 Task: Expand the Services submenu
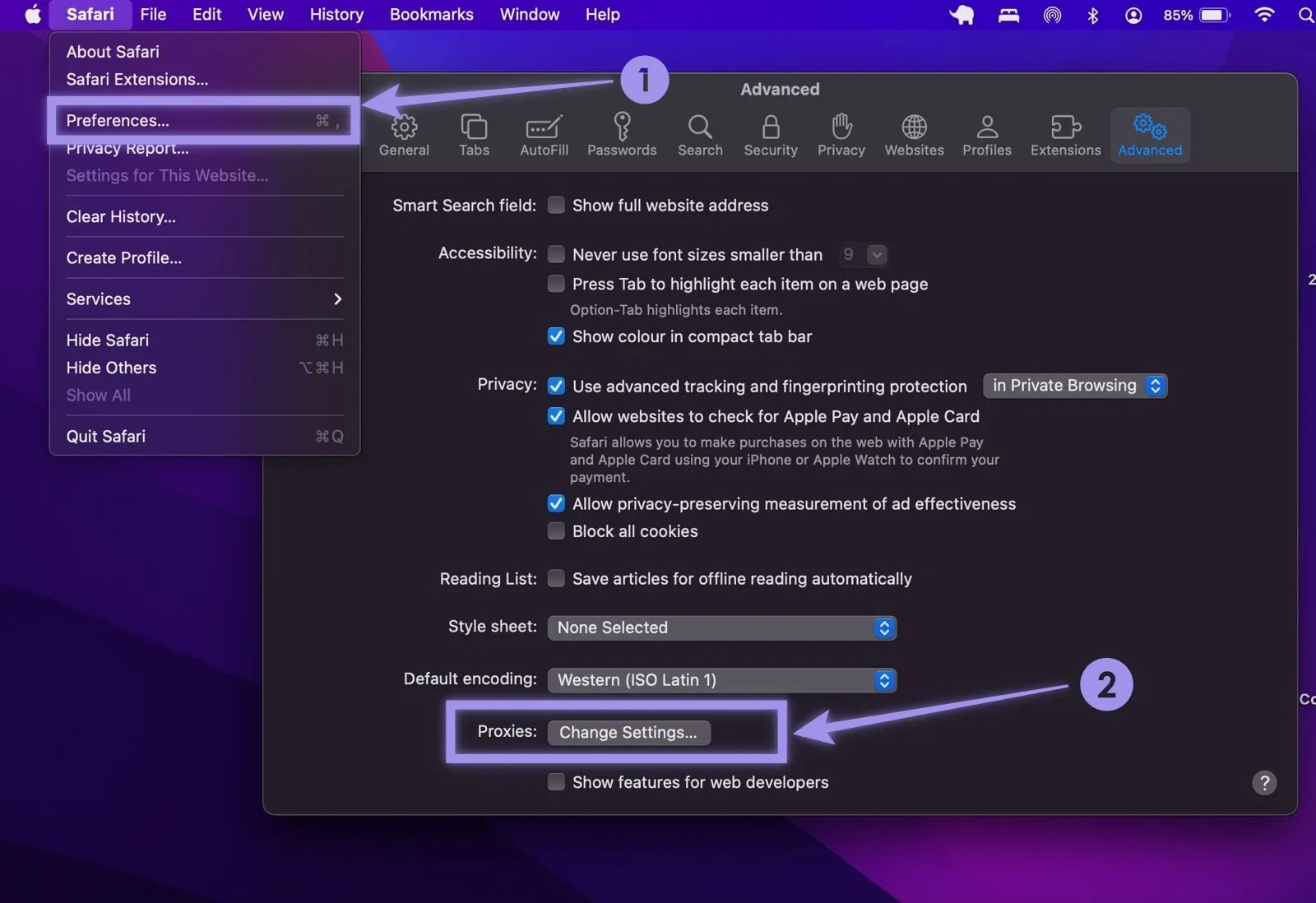[x=204, y=299]
